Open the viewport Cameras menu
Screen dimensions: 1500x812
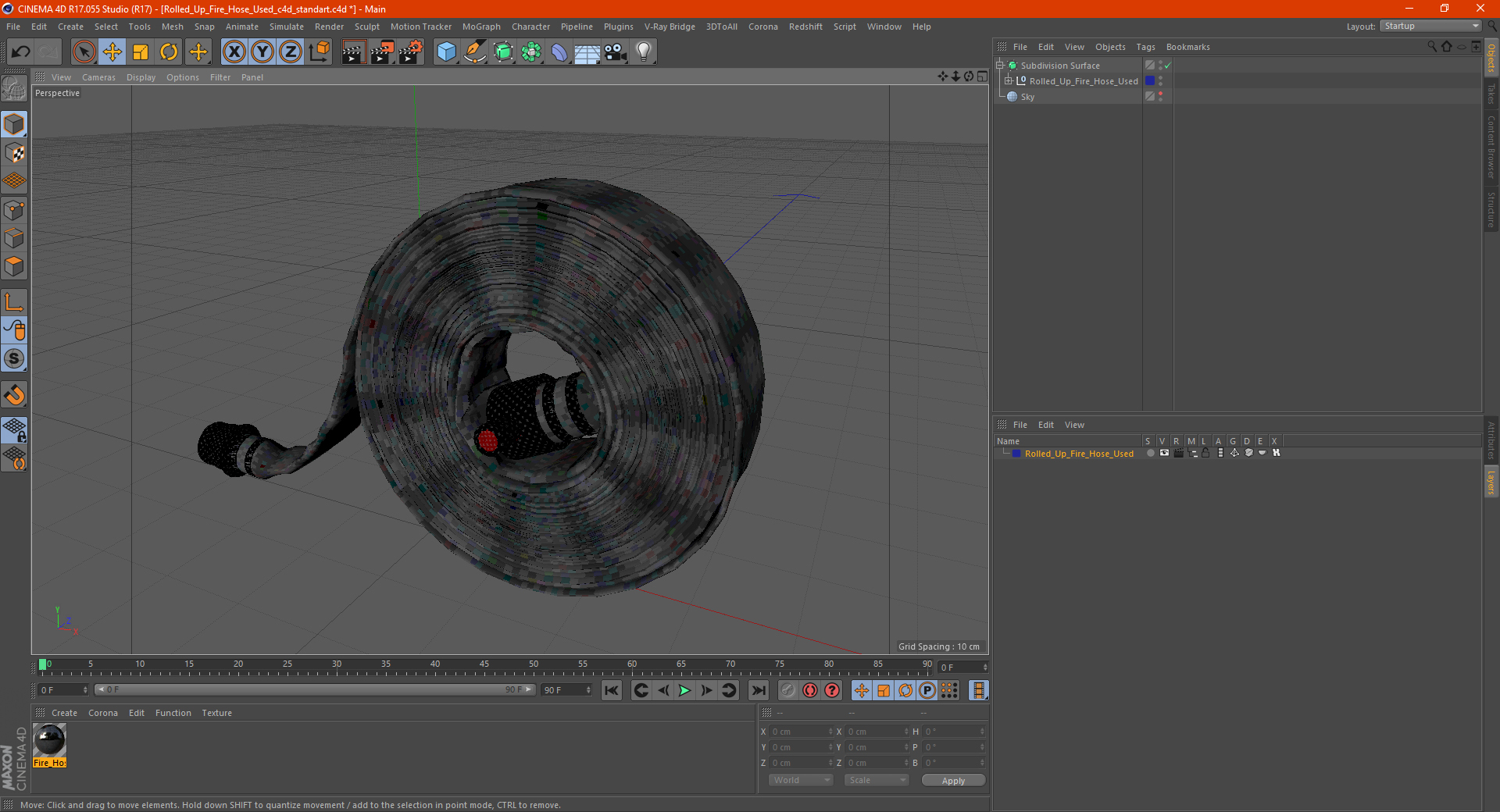pos(98,77)
